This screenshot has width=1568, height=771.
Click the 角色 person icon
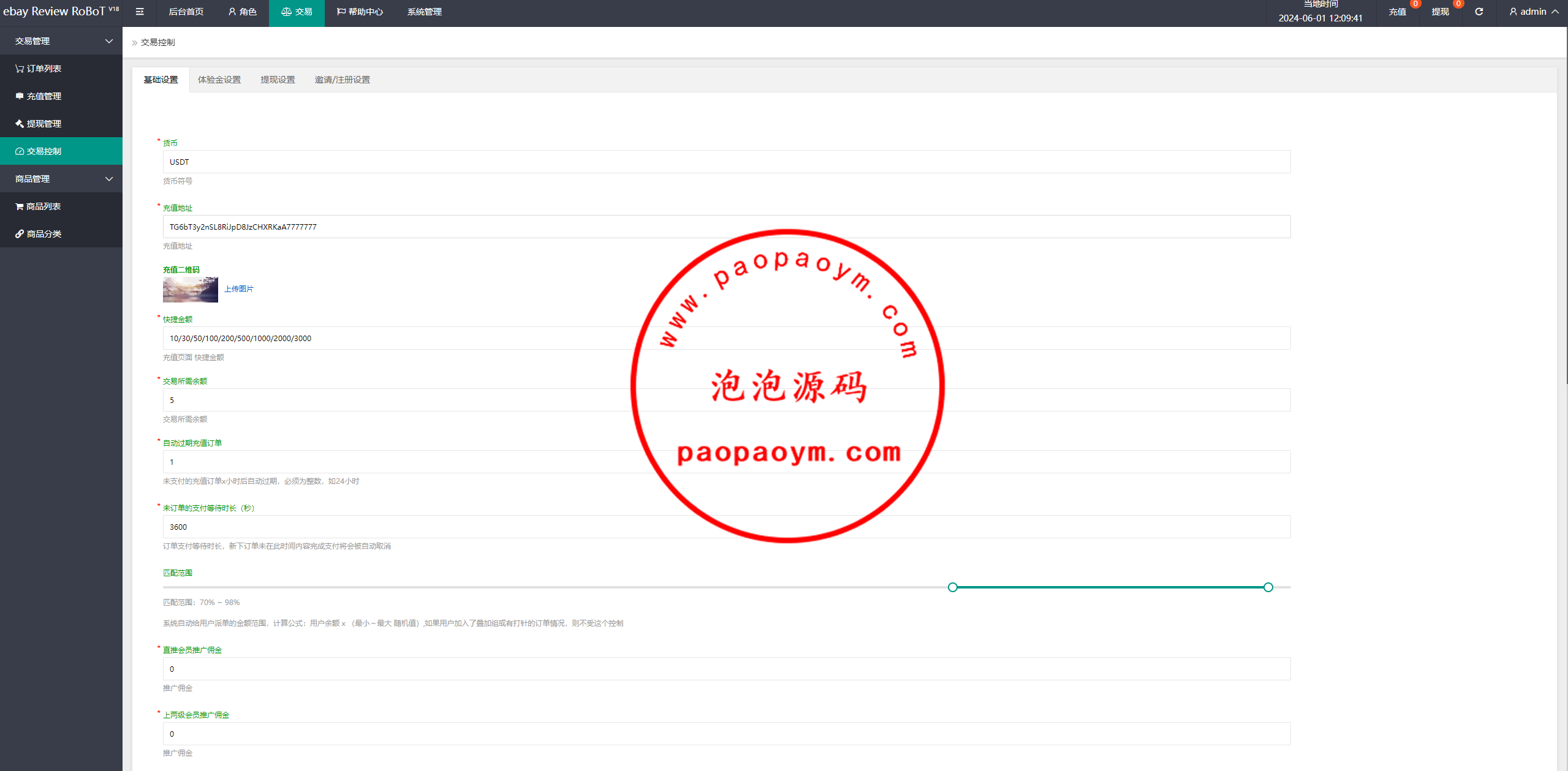tap(232, 12)
